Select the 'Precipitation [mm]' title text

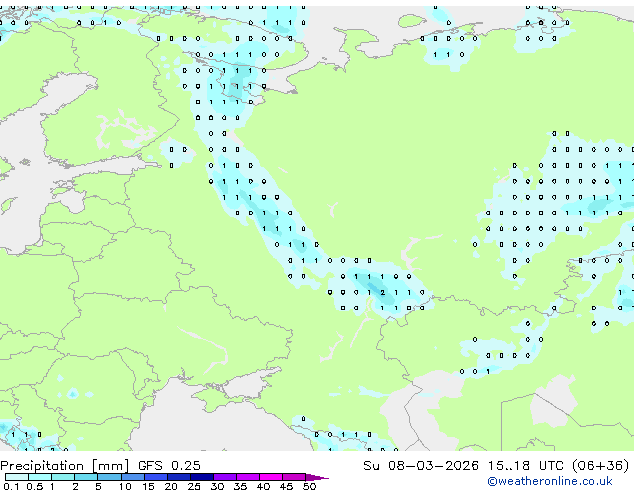(65, 465)
